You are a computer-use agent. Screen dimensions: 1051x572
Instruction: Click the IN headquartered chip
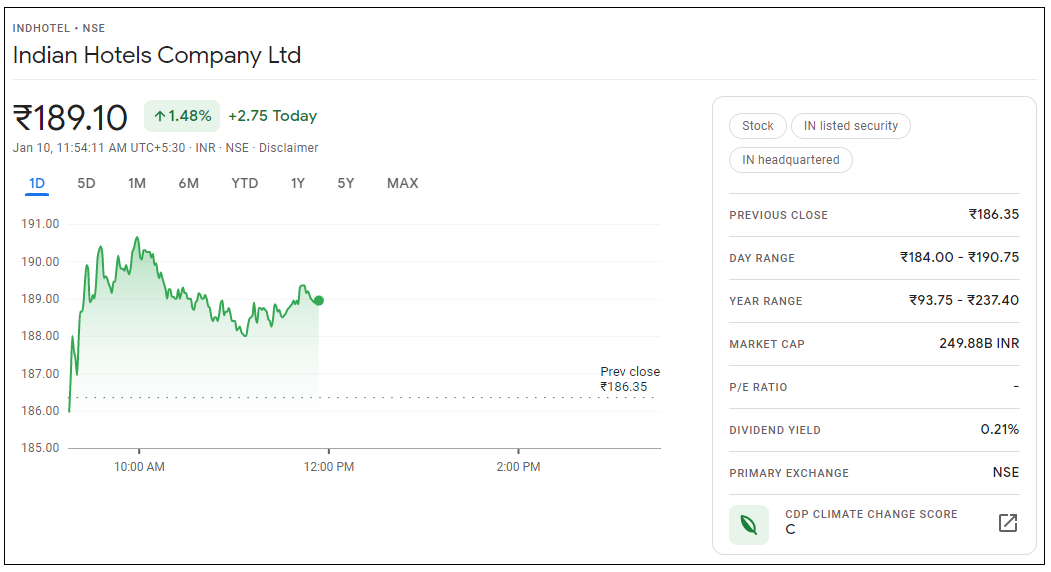[x=790, y=160]
